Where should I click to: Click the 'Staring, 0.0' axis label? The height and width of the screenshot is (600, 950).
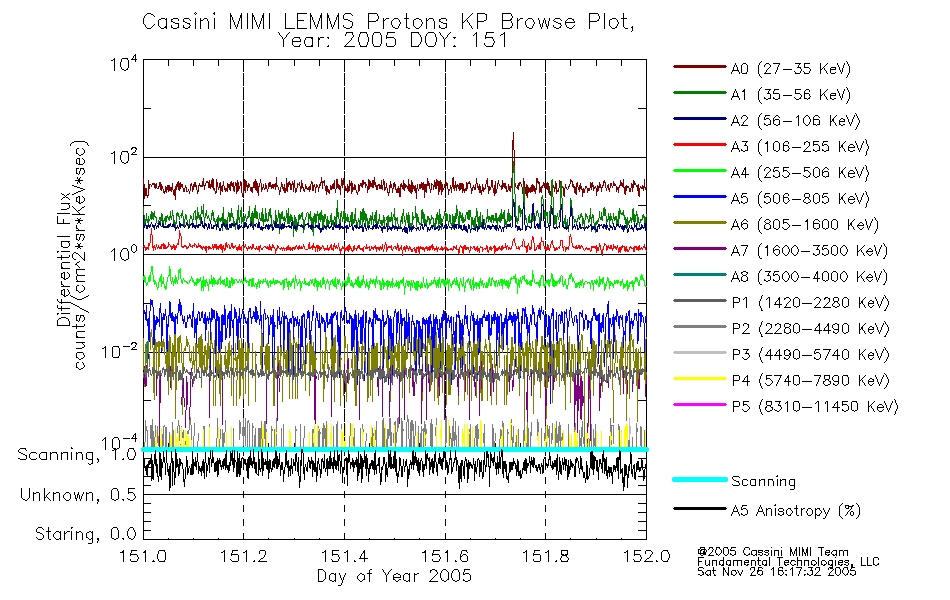(85, 534)
